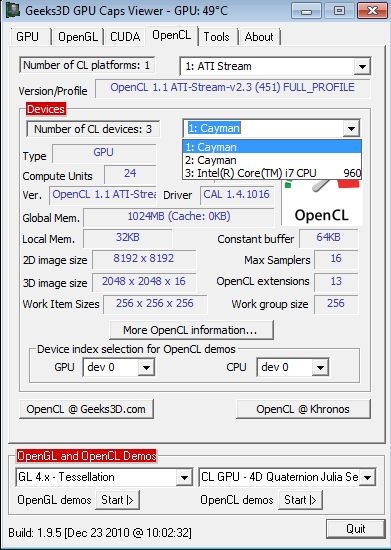Viewport: 391px width, 550px height.
Task: Click the OpenCL extensions value 13
Action: pyautogui.click(x=336, y=282)
